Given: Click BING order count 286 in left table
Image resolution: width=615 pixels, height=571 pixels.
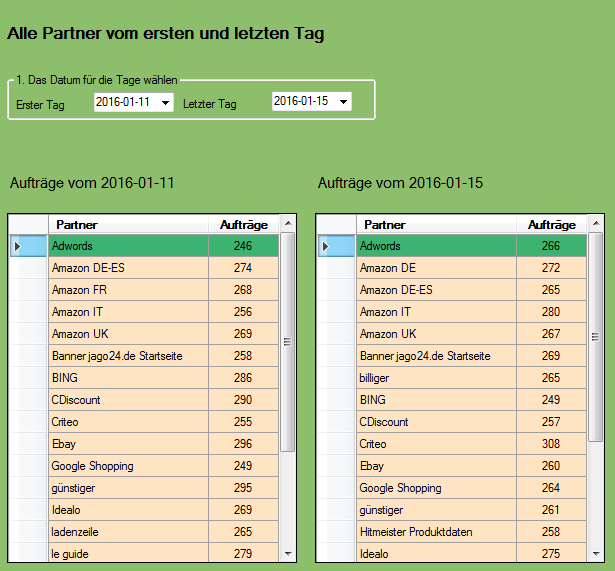Looking at the screenshot, I should (x=243, y=378).
